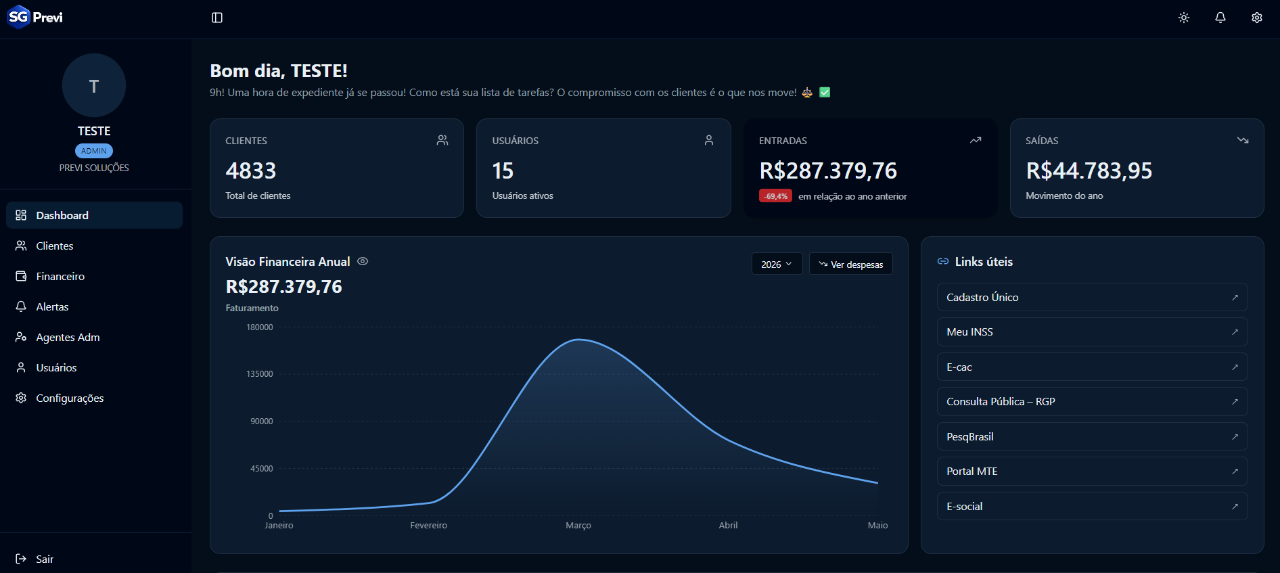Click the Fevereiro label on chart axis

tap(429, 525)
